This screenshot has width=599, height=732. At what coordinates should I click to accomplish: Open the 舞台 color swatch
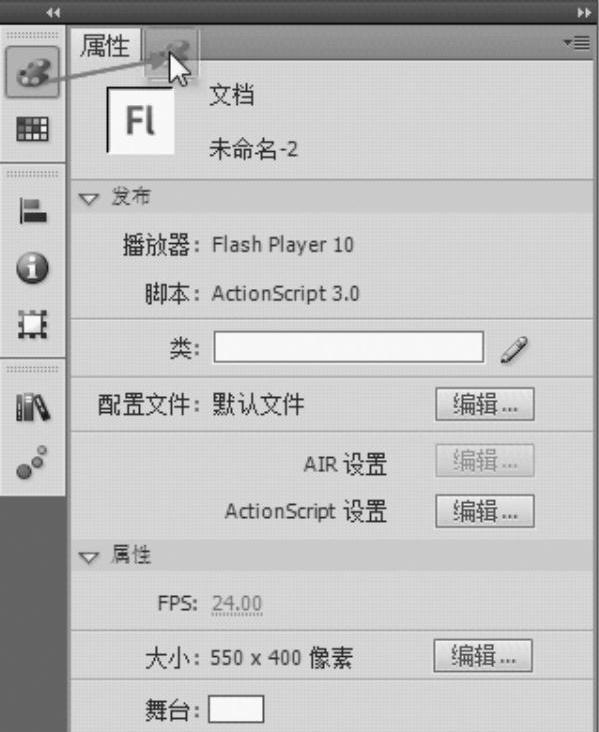pyautogui.click(x=236, y=709)
